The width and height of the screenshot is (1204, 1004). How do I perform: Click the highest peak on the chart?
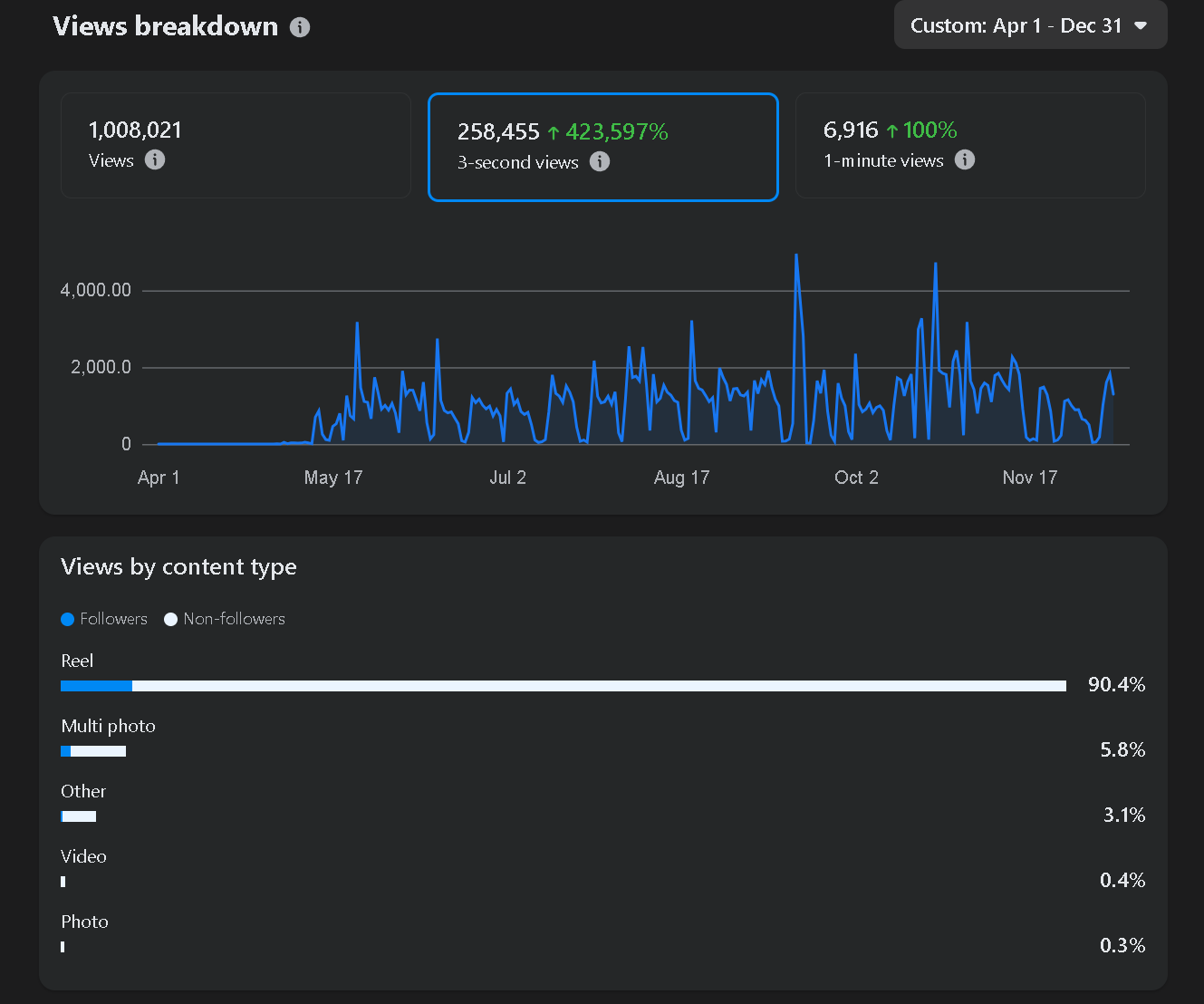pyautogui.click(x=796, y=256)
